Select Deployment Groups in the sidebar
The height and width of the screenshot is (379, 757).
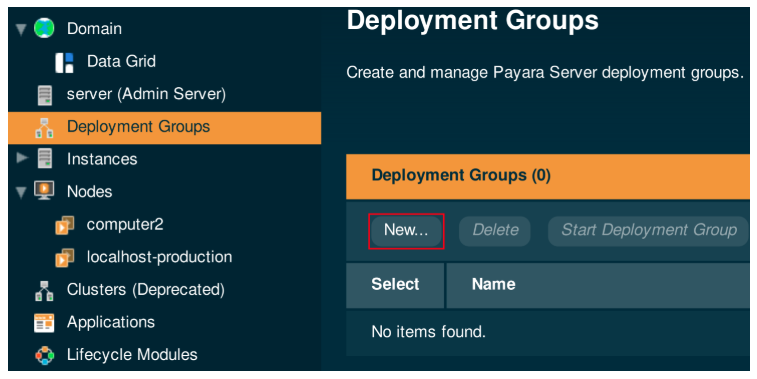165,128
